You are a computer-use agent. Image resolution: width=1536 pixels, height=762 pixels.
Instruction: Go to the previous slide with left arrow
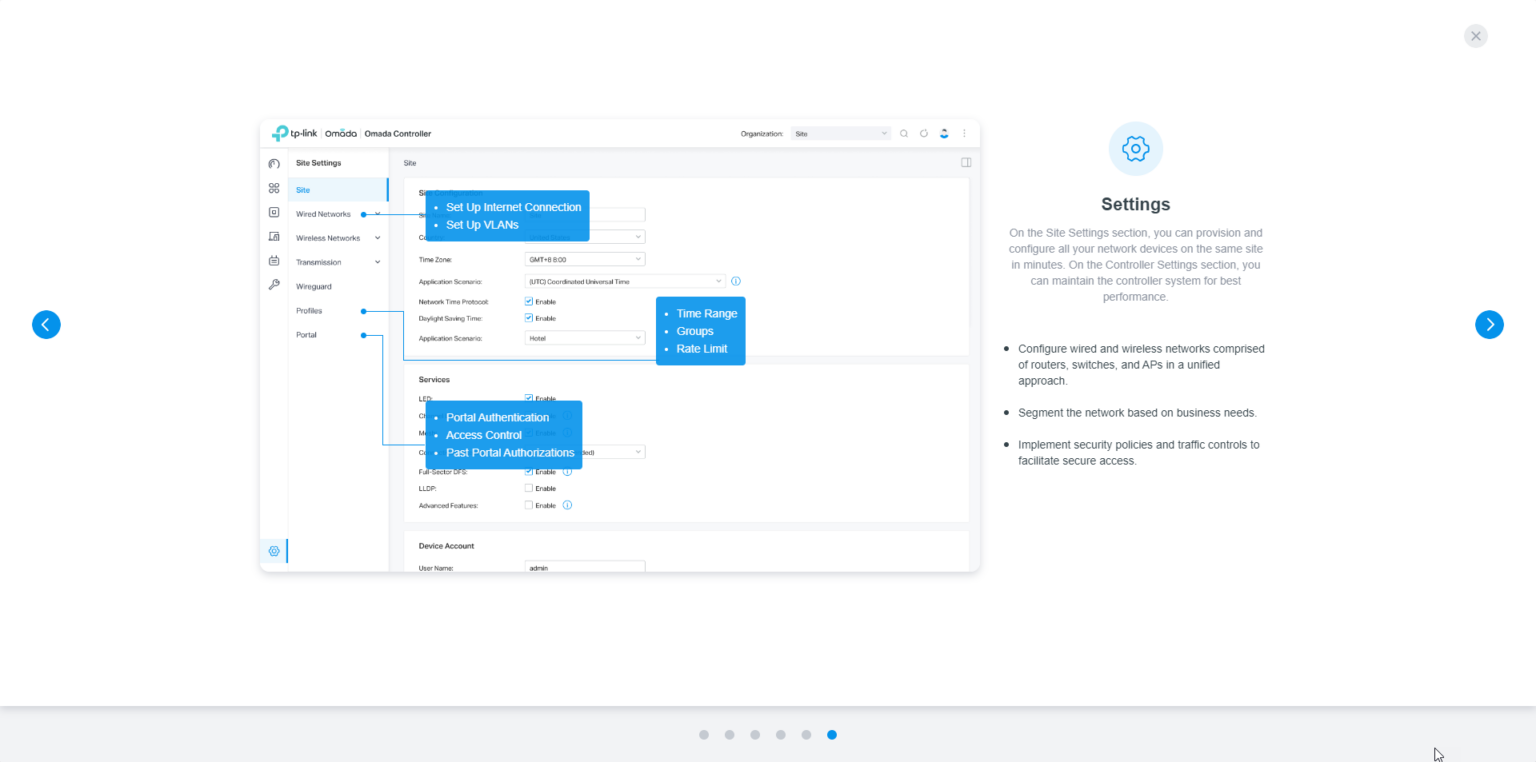coord(46,325)
